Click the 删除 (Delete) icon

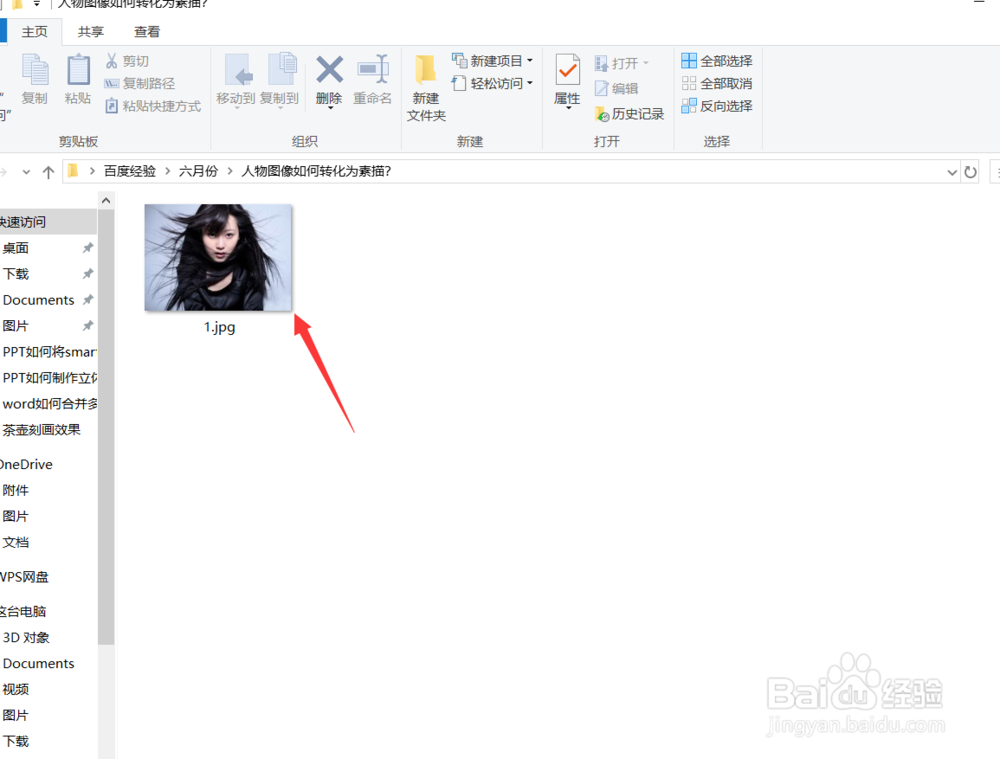click(x=329, y=78)
